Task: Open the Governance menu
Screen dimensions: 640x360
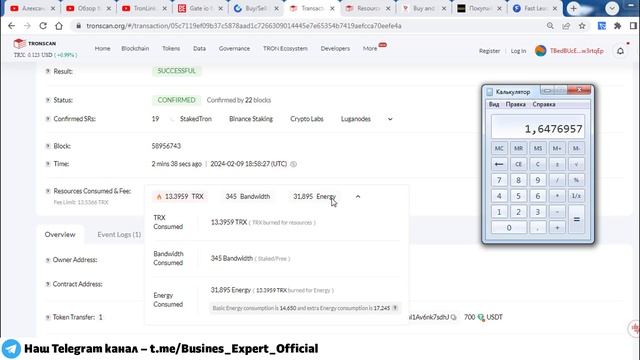Action: point(234,48)
